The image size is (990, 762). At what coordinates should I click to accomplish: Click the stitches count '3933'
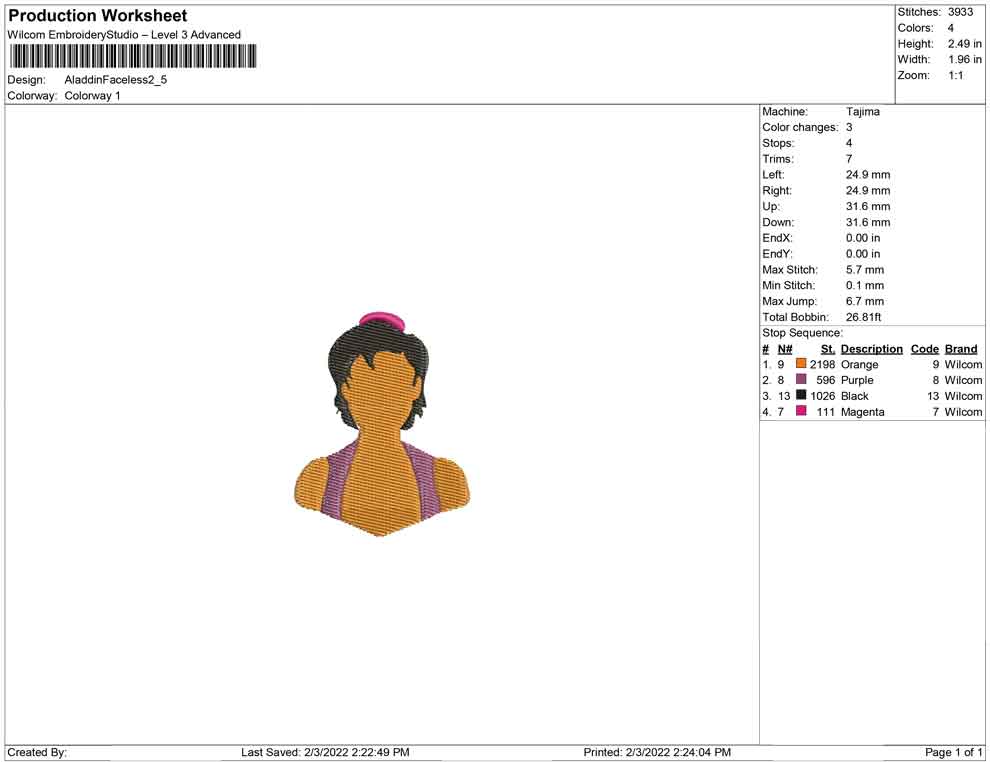pos(960,12)
